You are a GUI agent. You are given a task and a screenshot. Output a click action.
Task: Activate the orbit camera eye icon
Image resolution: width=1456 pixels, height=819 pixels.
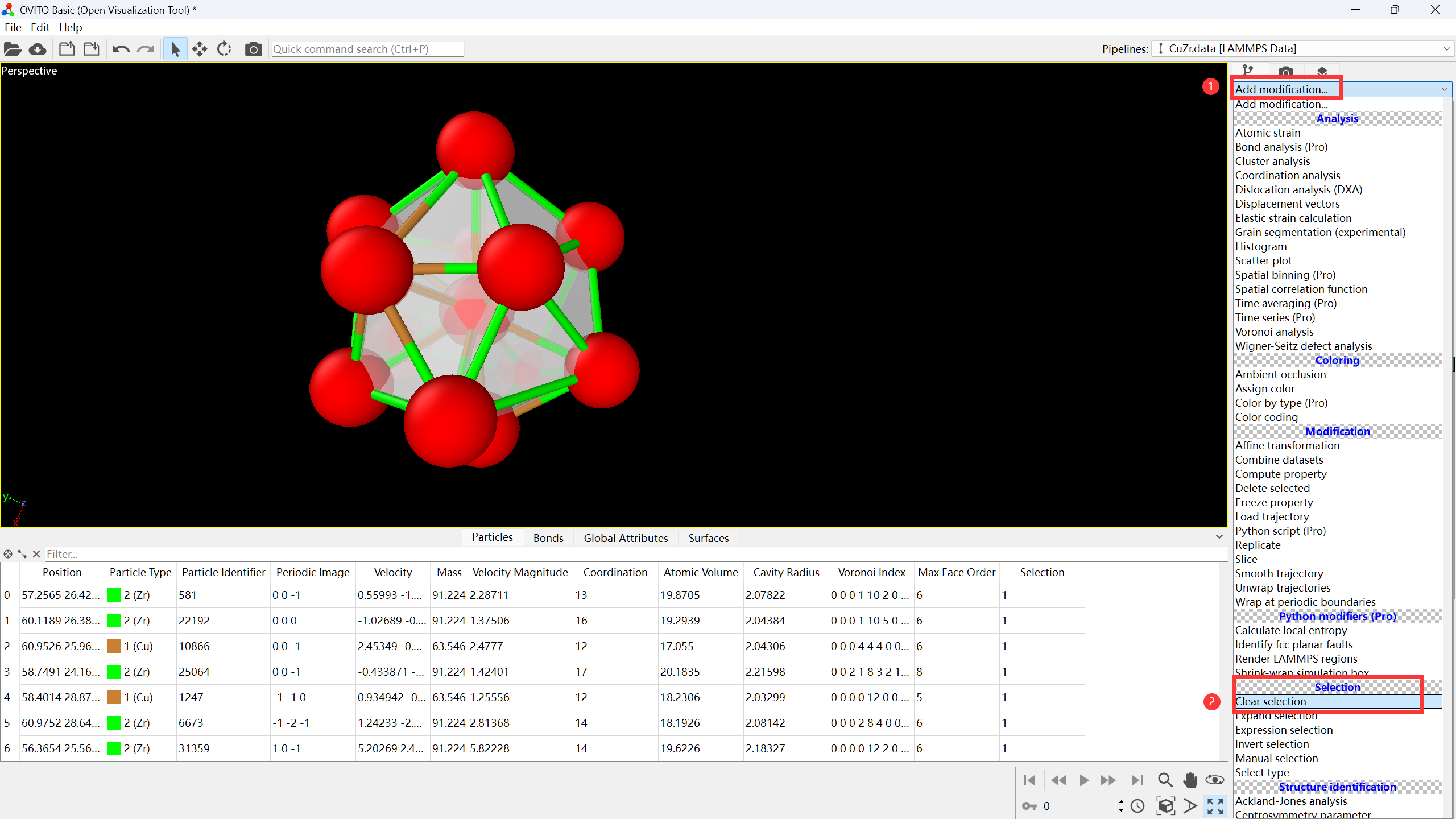pos(1214,780)
